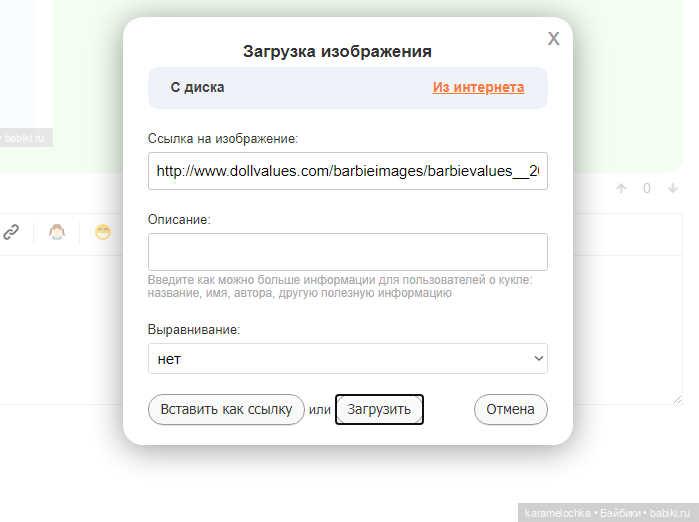Click the "Загрузить" upload button
The width and height of the screenshot is (699, 522).
pyautogui.click(x=379, y=410)
